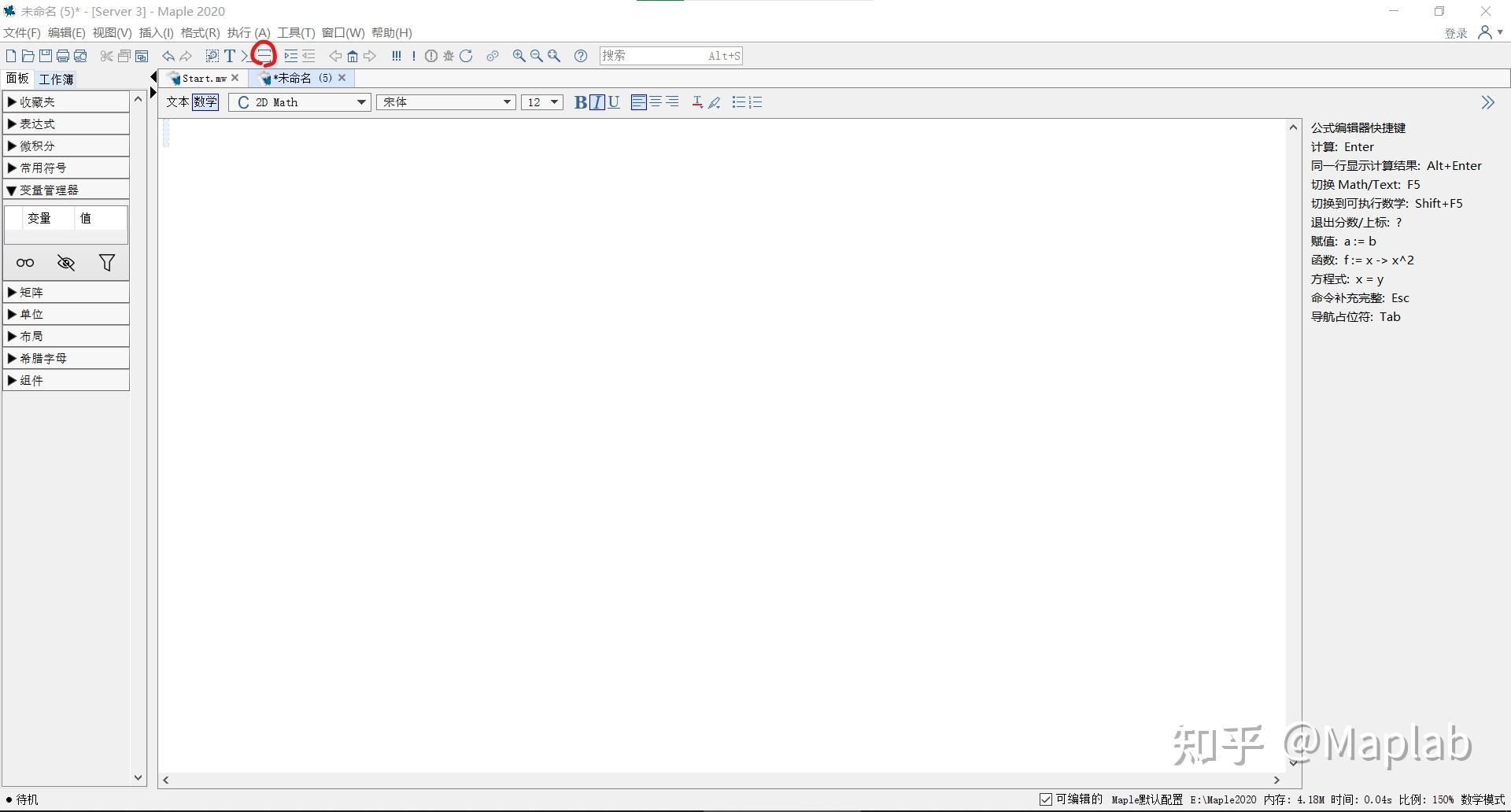Switch to the 工作簿 tab
This screenshot has height=812, width=1511.
57,79
